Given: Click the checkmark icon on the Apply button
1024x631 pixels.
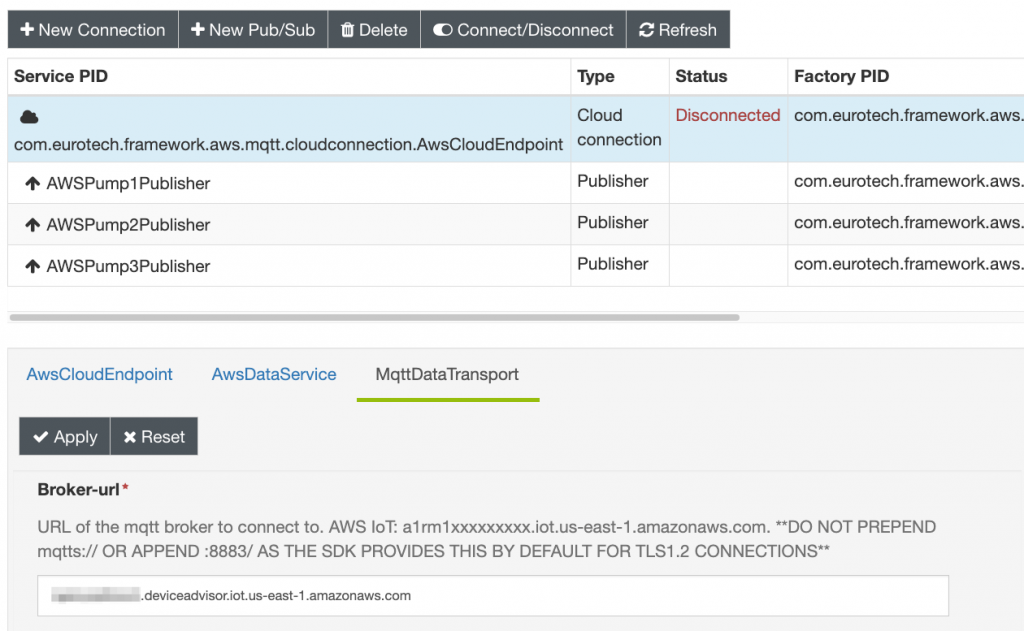Looking at the screenshot, I should click(41, 436).
